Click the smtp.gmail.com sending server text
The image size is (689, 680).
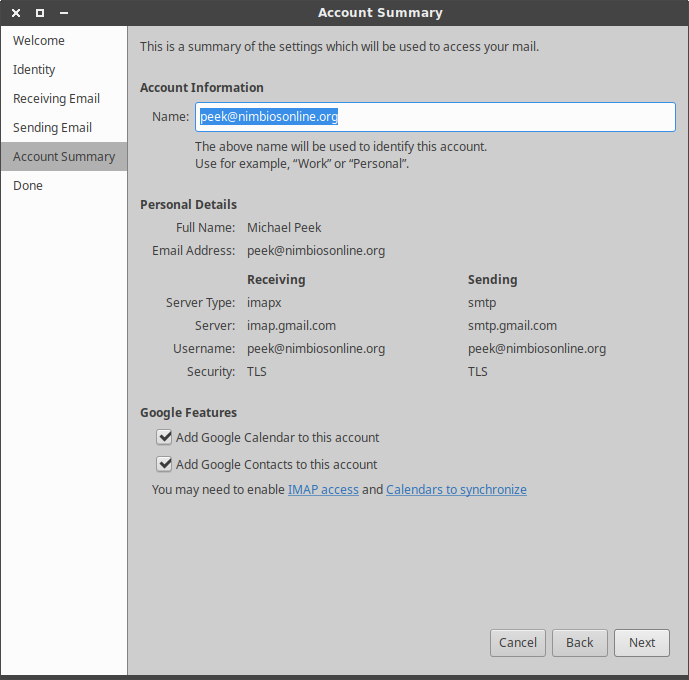(512, 325)
